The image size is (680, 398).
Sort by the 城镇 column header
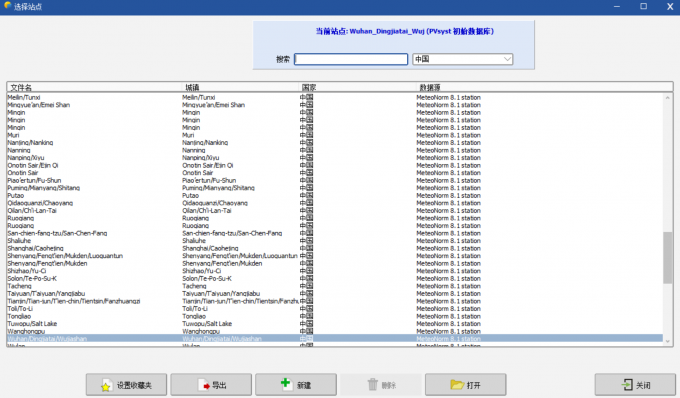coord(240,87)
